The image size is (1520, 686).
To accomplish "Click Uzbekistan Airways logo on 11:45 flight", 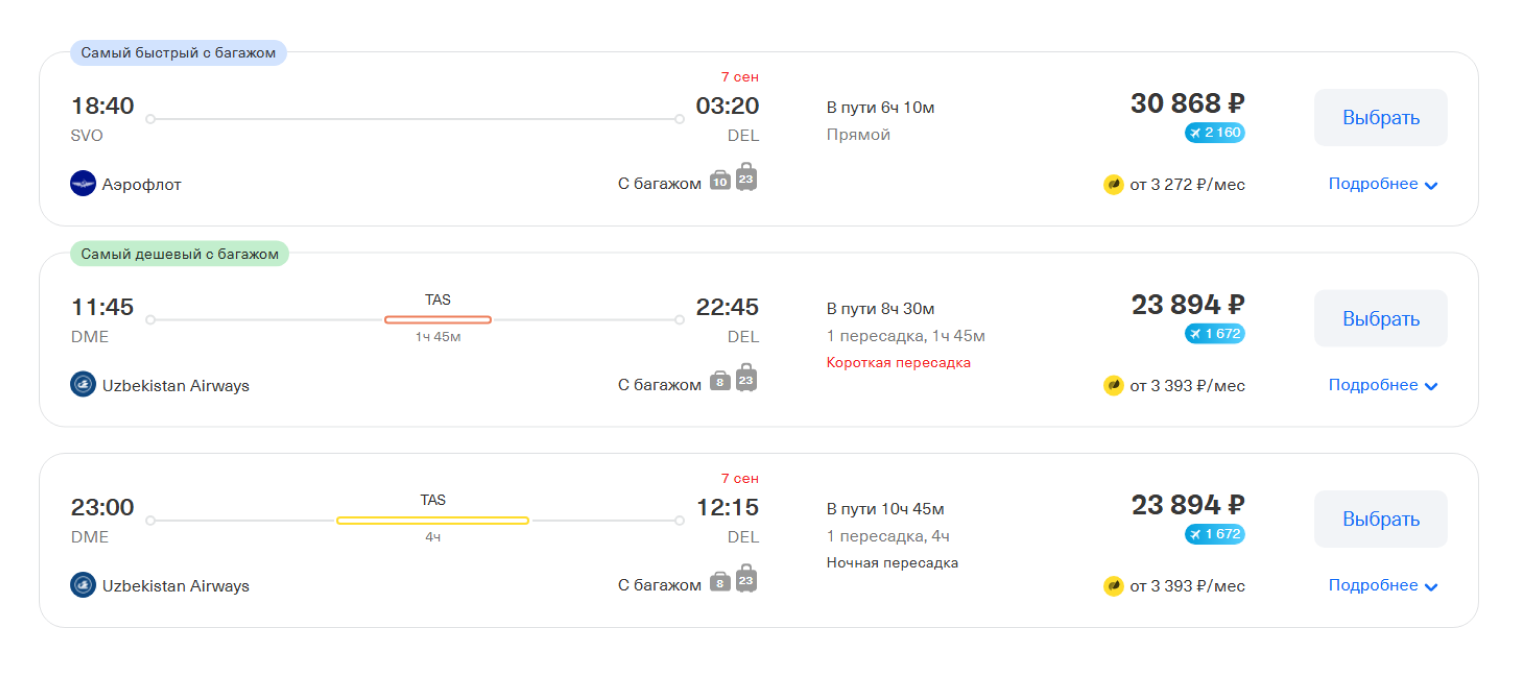I will (x=83, y=385).
